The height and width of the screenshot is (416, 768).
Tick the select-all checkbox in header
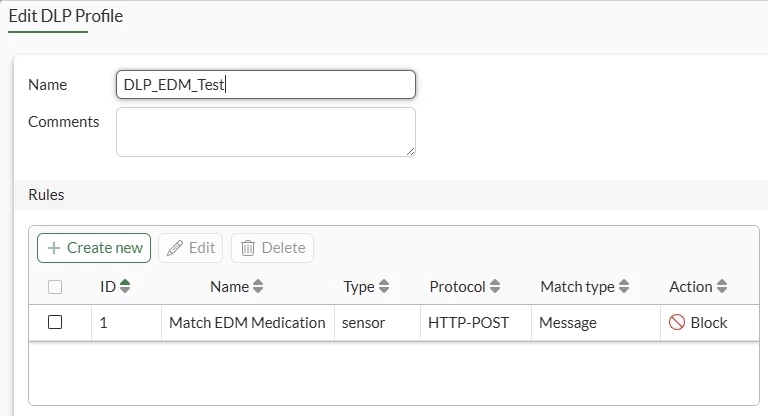pyautogui.click(x=55, y=287)
